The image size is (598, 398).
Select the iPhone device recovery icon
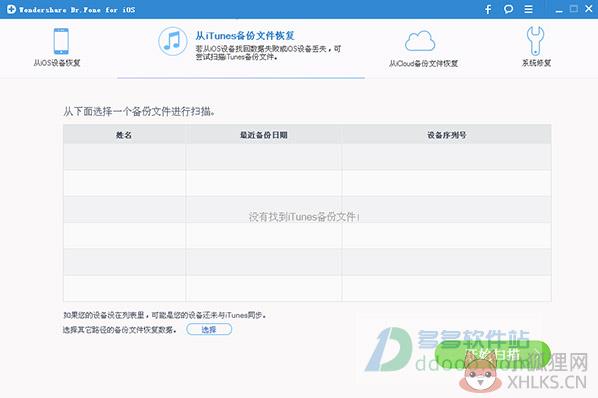pyautogui.click(x=61, y=41)
